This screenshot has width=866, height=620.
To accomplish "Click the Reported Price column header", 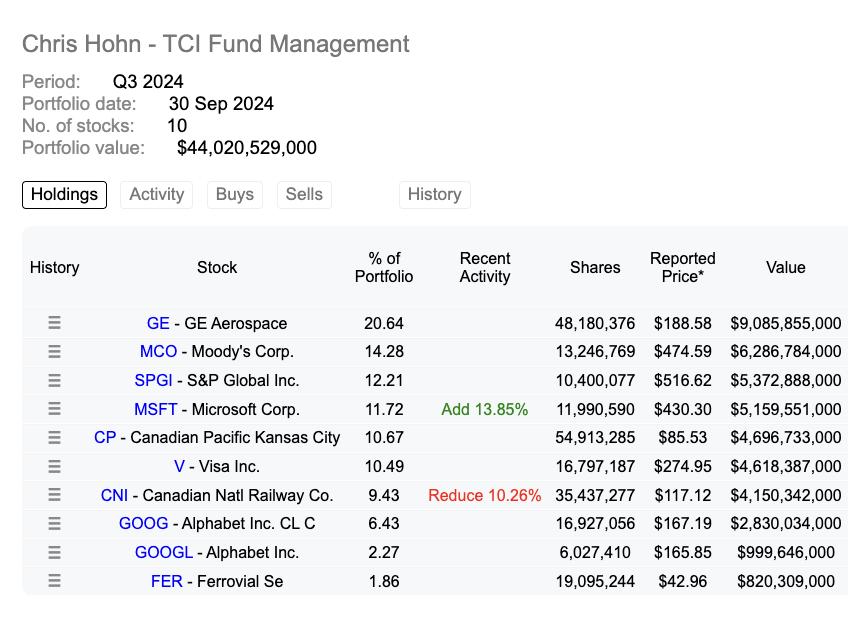I will coord(683,267).
